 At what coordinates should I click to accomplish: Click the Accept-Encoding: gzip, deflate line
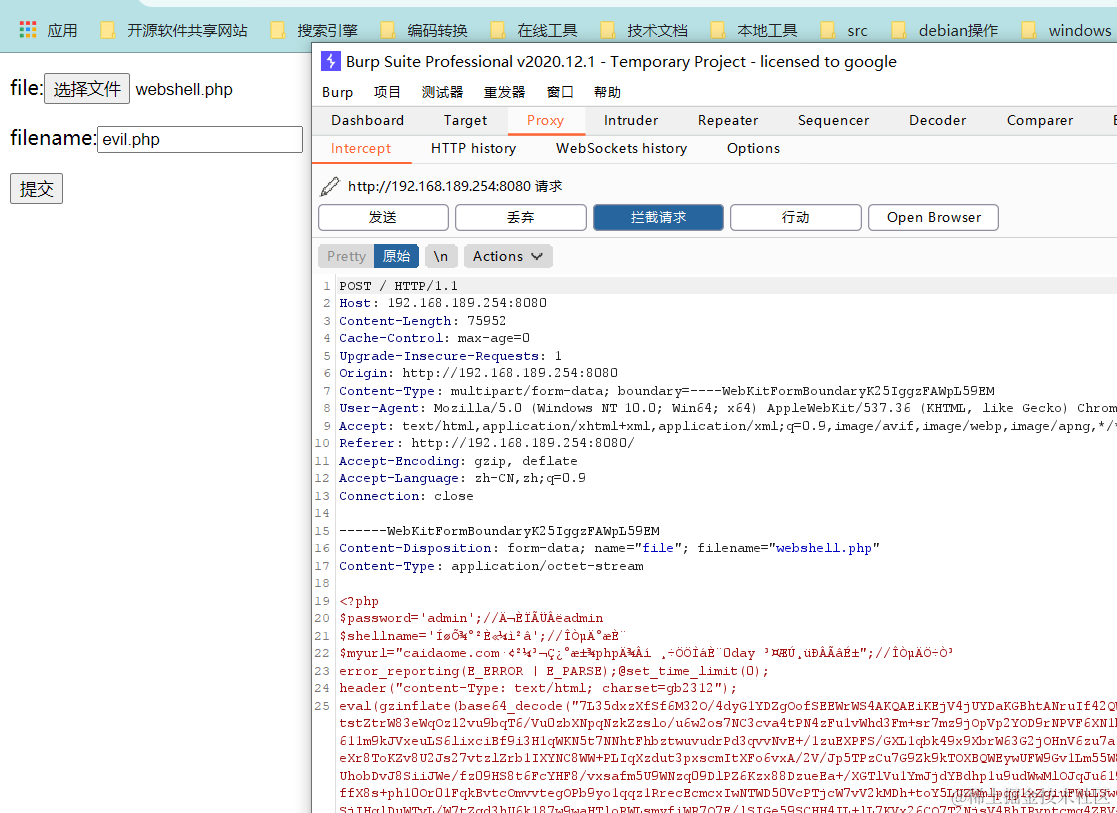(458, 460)
